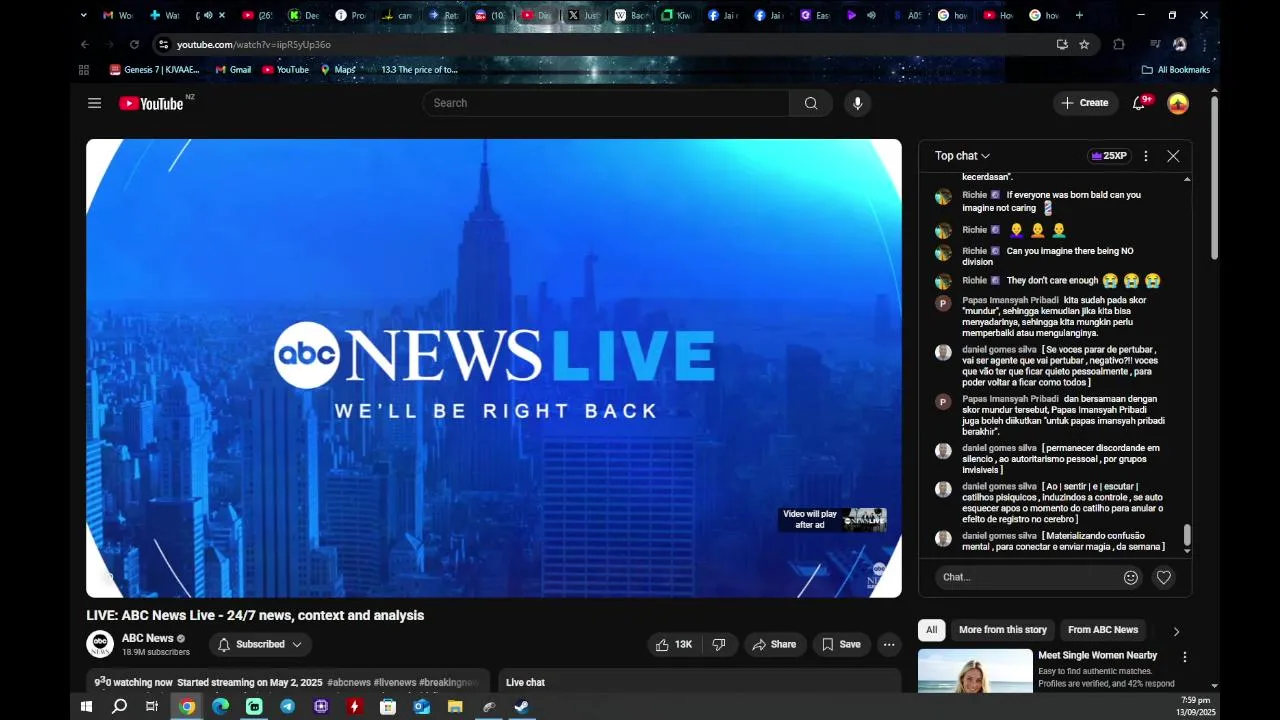Screen dimensions: 1280x720
Task: Switch to the Wikipedia browser tab
Action: pyautogui.click(x=630, y=15)
